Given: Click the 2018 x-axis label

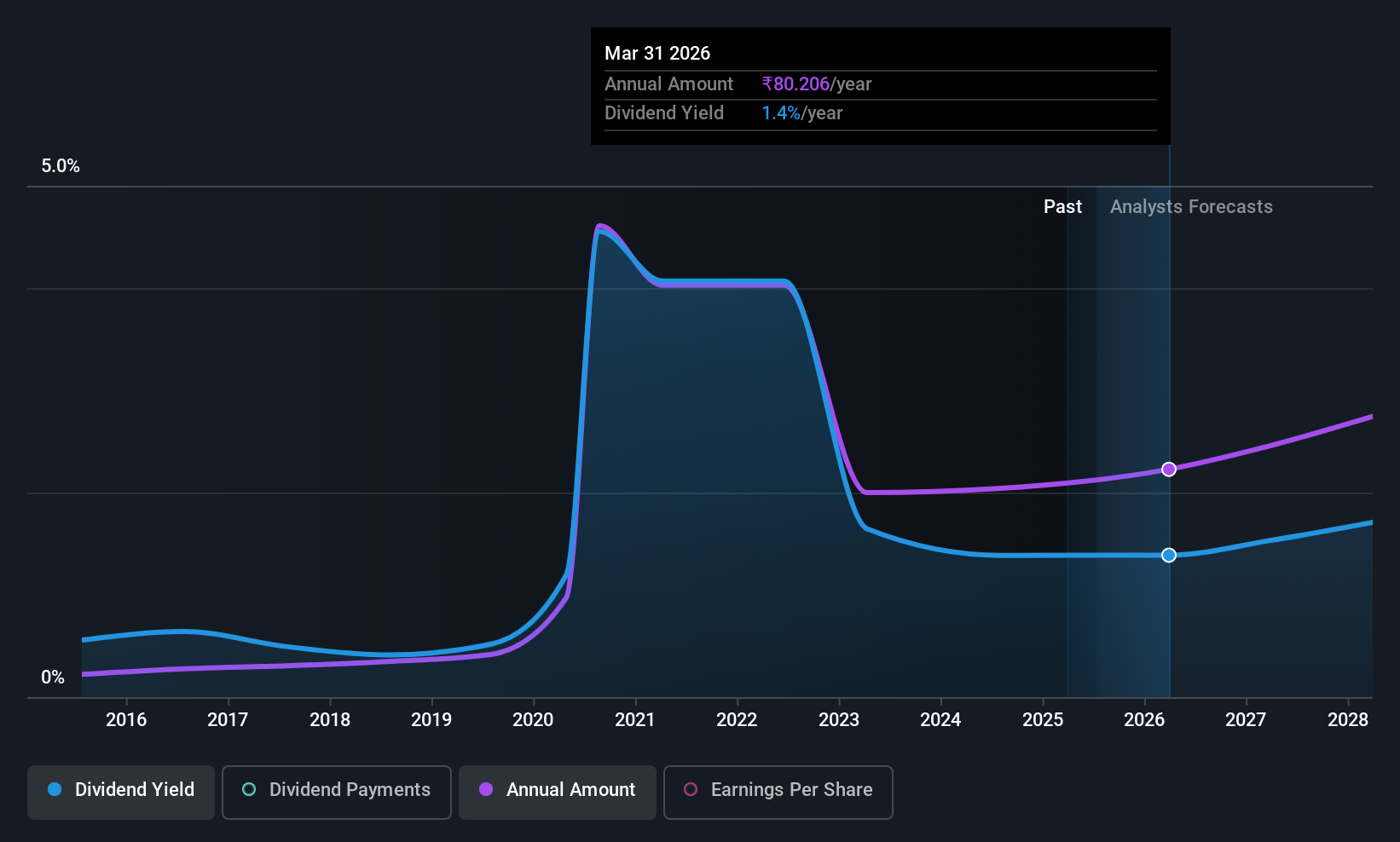Looking at the screenshot, I should [330, 720].
